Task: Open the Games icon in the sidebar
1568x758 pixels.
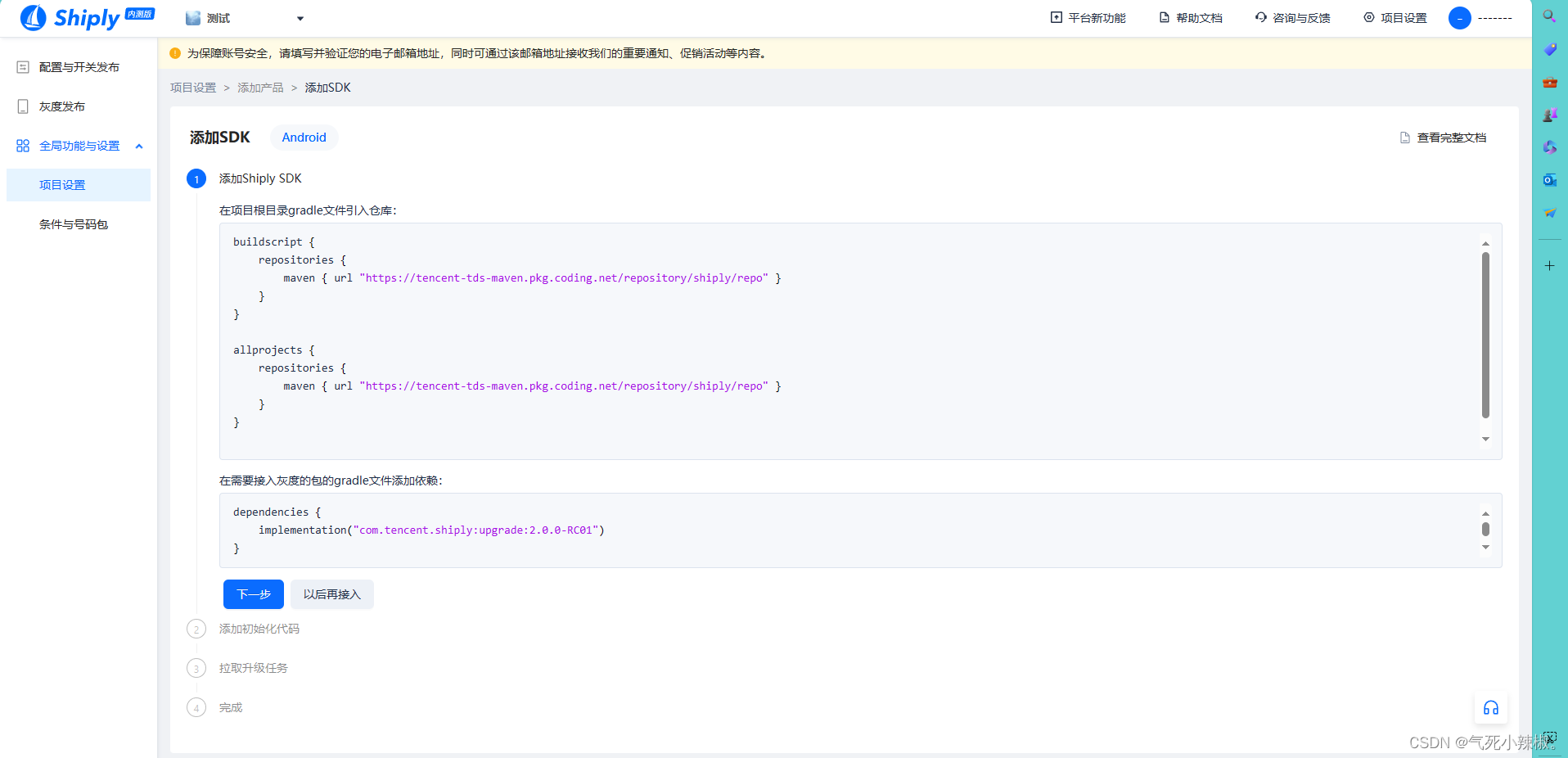Action: point(1548,115)
